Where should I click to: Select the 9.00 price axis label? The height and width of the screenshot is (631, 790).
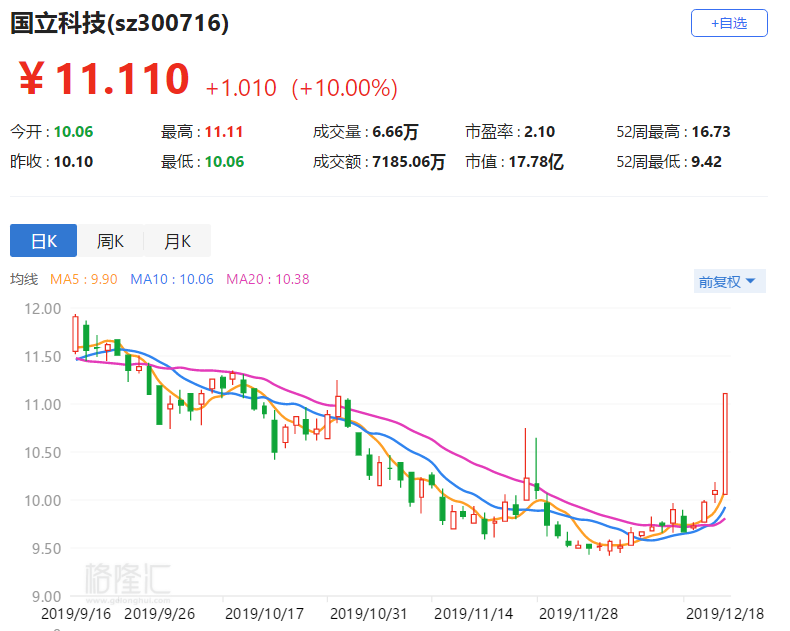click(46, 597)
